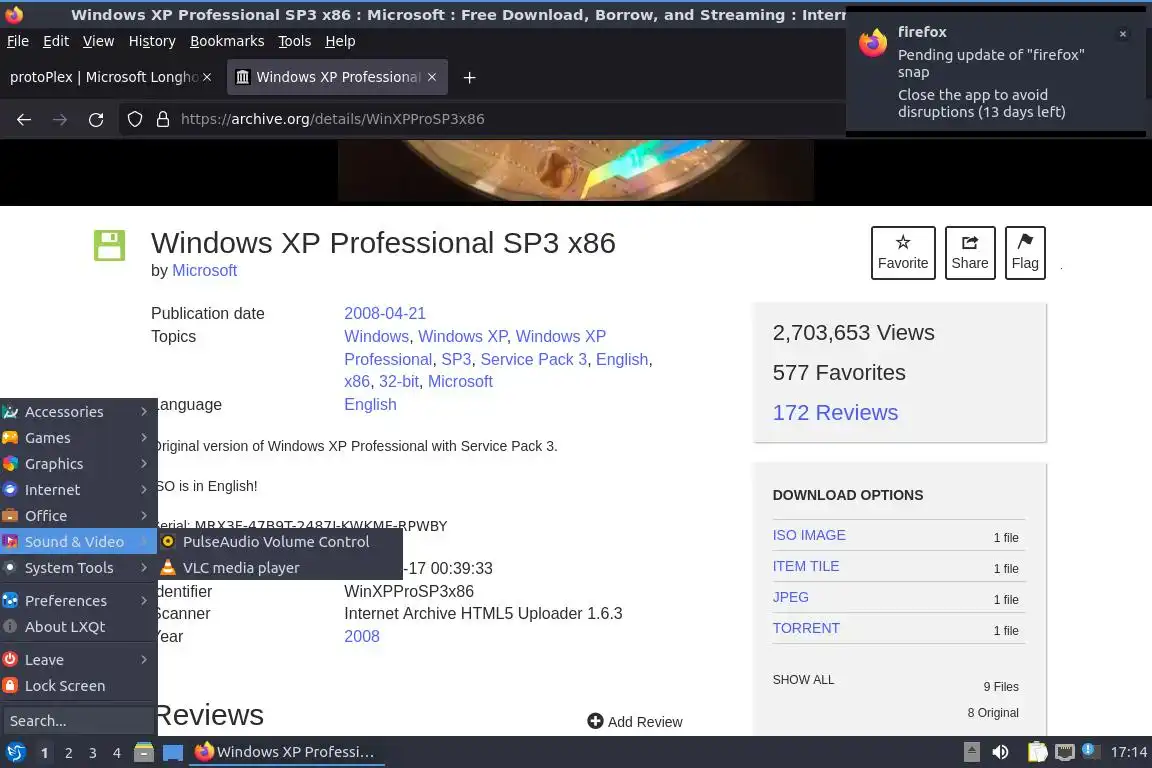Open the Service Pack 3 topic link

coord(533,359)
